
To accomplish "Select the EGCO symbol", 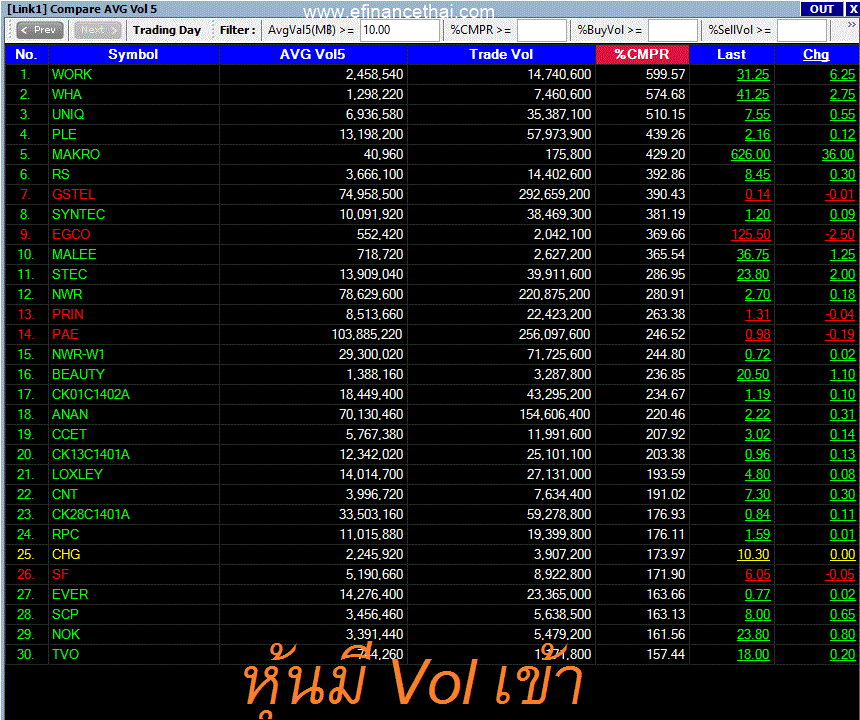I will [71, 234].
